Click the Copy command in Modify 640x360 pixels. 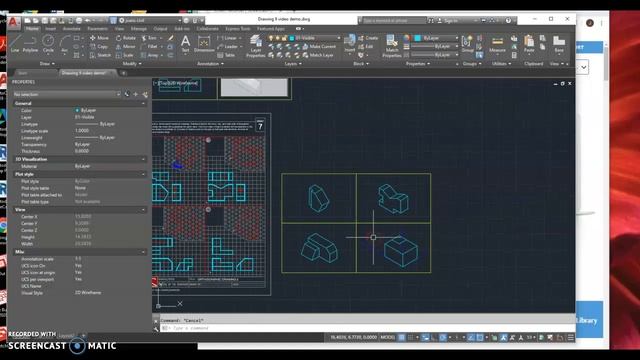[x=99, y=47]
